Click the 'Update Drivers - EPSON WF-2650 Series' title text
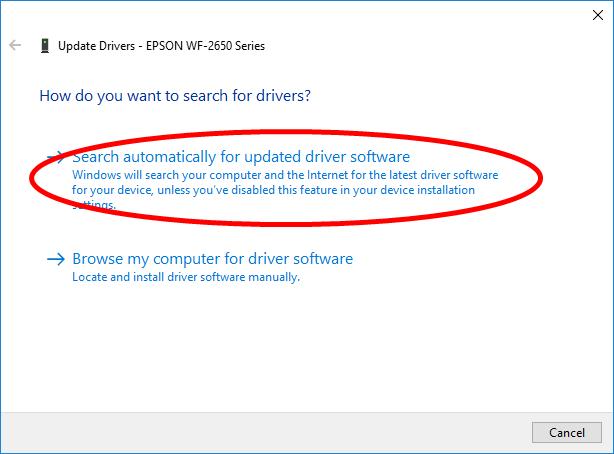The image size is (614, 454). point(161,46)
